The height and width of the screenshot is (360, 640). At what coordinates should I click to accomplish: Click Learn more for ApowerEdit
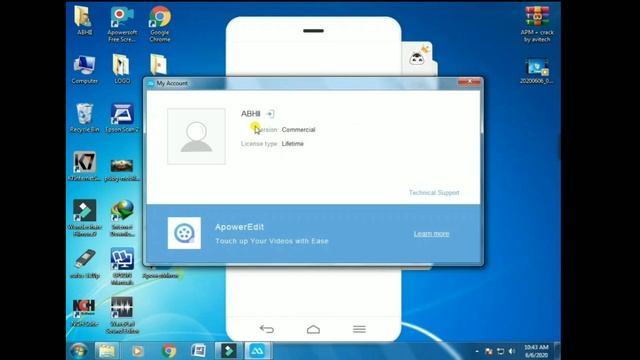click(431, 234)
